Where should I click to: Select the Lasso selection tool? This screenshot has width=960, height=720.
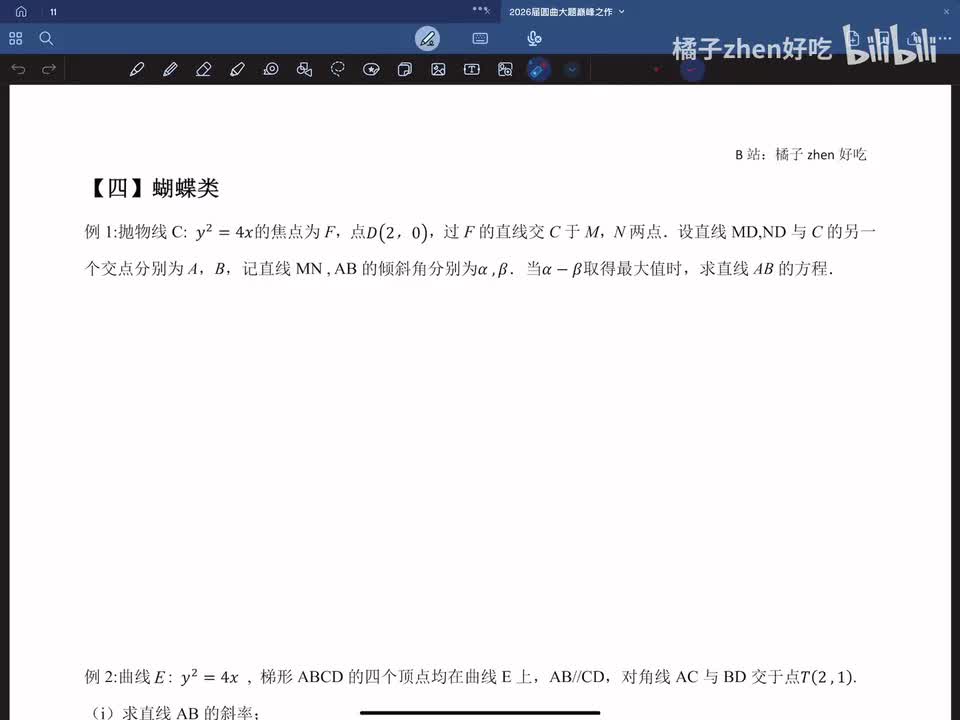(x=337, y=69)
